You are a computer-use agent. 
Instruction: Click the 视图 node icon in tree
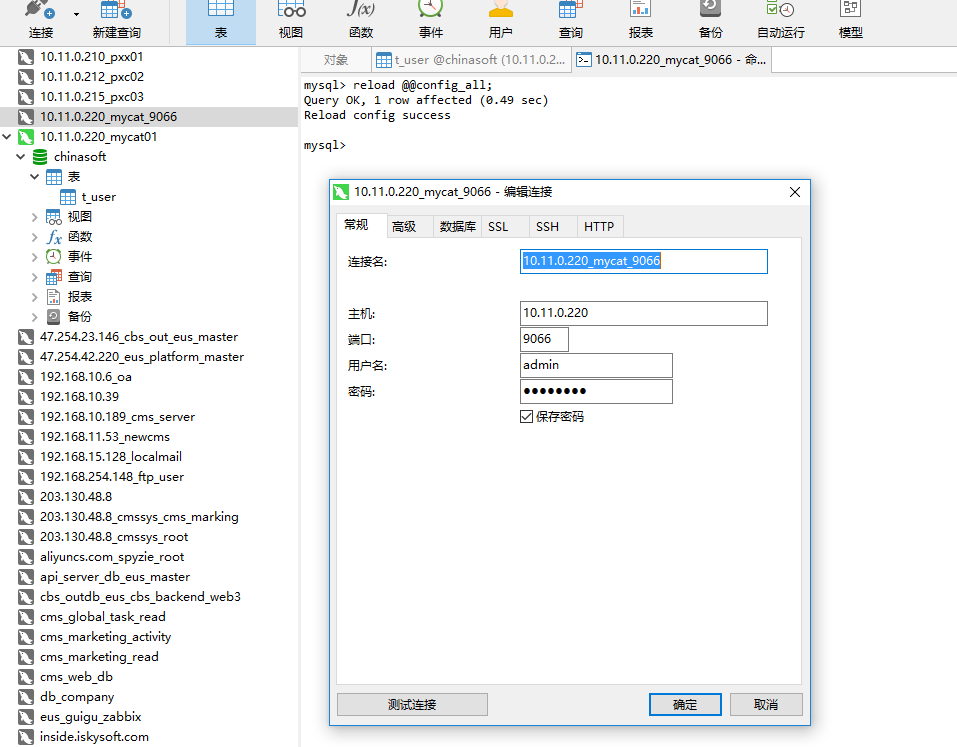pos(54,217)
